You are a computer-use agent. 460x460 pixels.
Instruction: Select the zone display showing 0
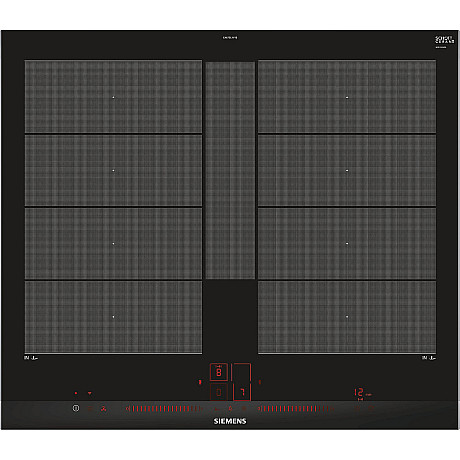[219, 392]
